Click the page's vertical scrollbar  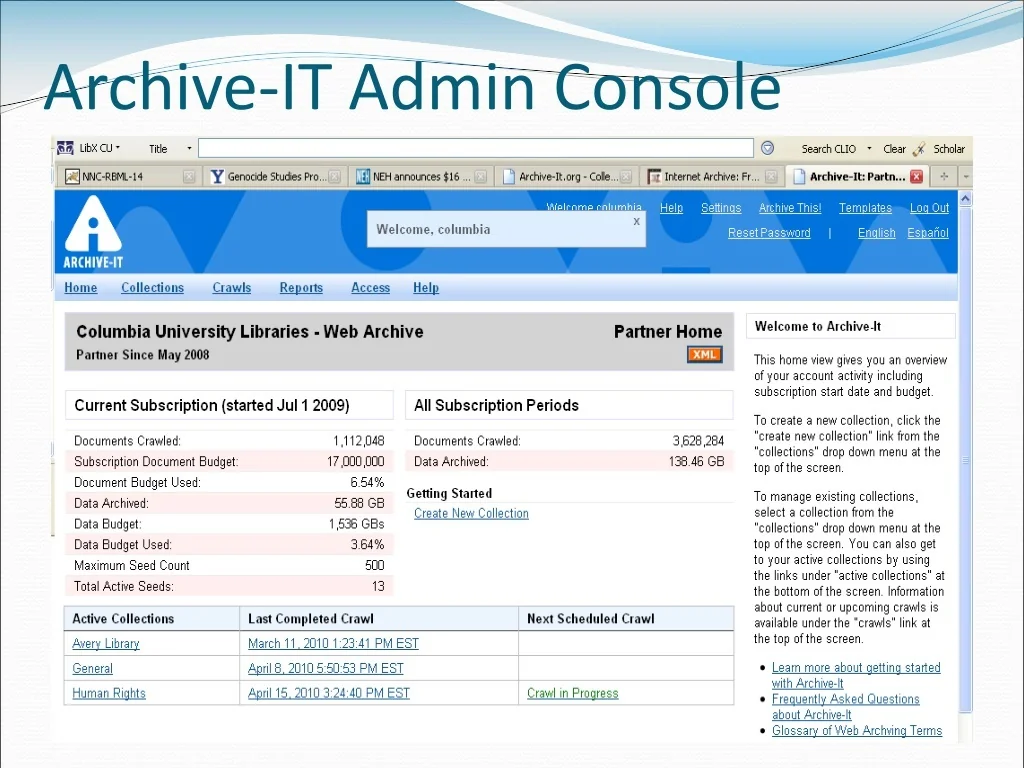(x=965, y=460)
